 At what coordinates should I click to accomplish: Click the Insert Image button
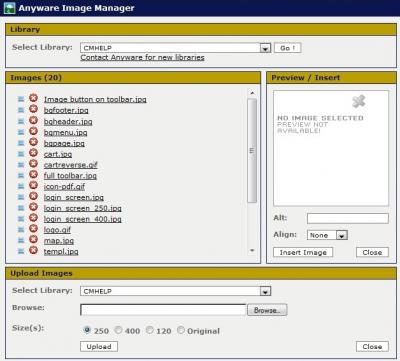303,252
